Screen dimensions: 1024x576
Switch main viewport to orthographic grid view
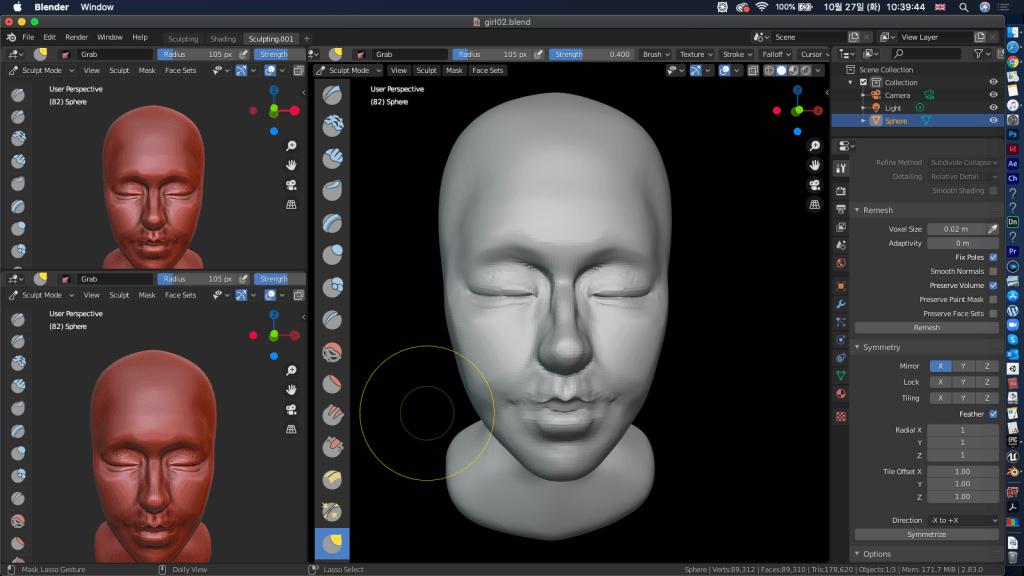pos(815,205)
